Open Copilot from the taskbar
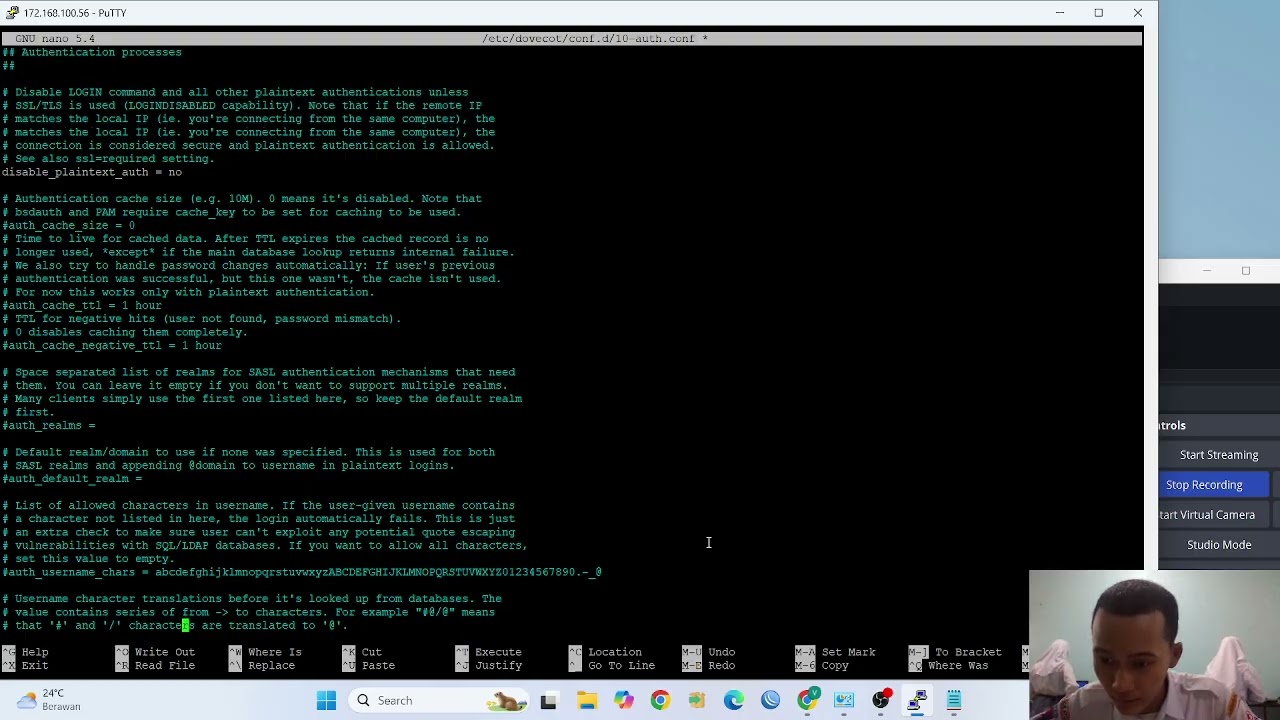Image resolution: width=1280 pixels, height=720 pixels. [623, 700]
